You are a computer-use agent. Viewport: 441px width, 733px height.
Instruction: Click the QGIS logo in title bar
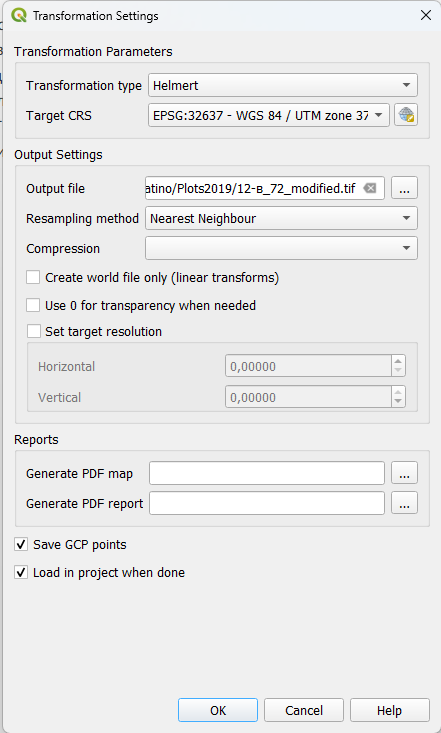pos(19,16)
